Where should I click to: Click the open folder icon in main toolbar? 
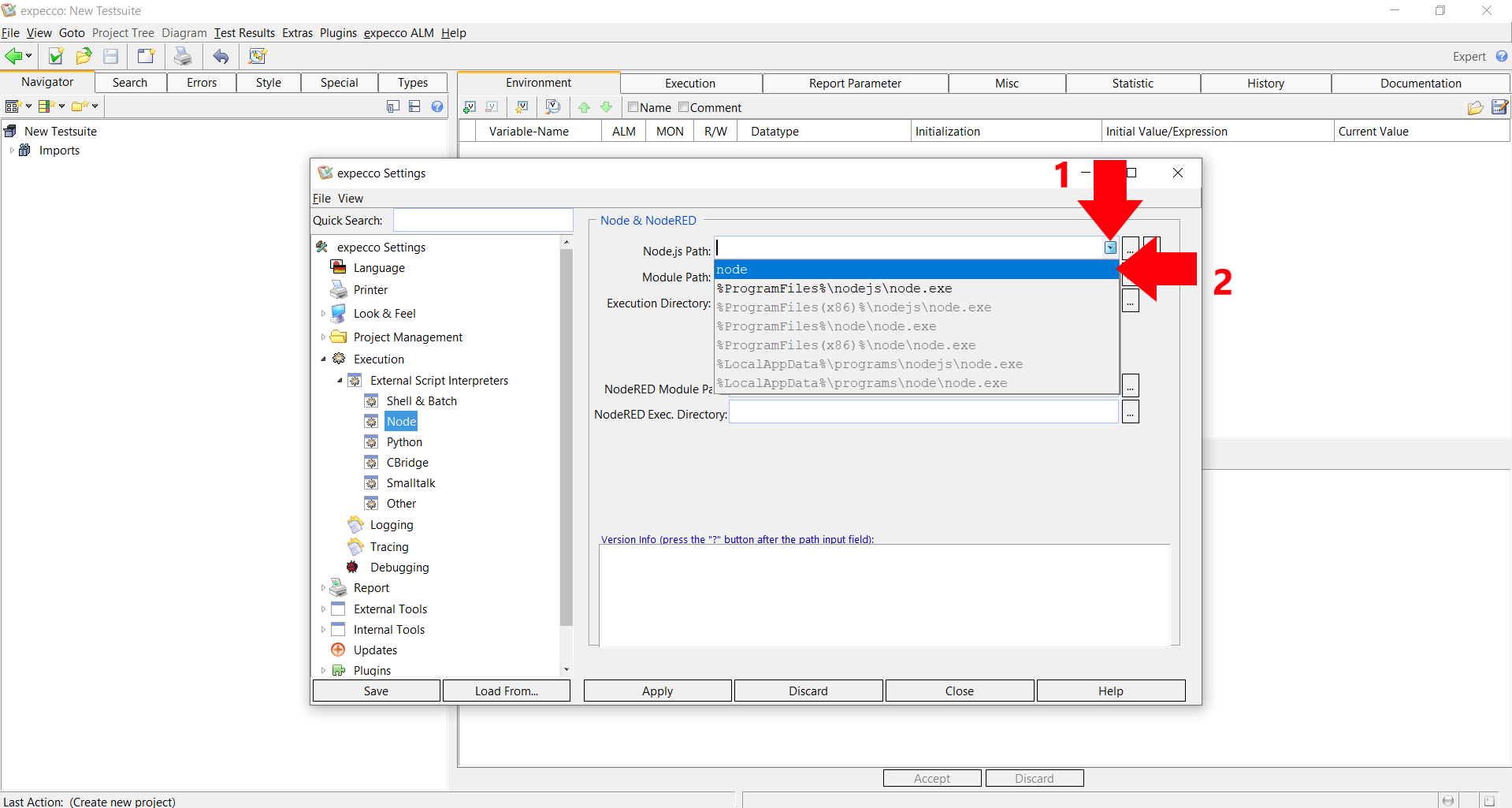tap(84, 56)
